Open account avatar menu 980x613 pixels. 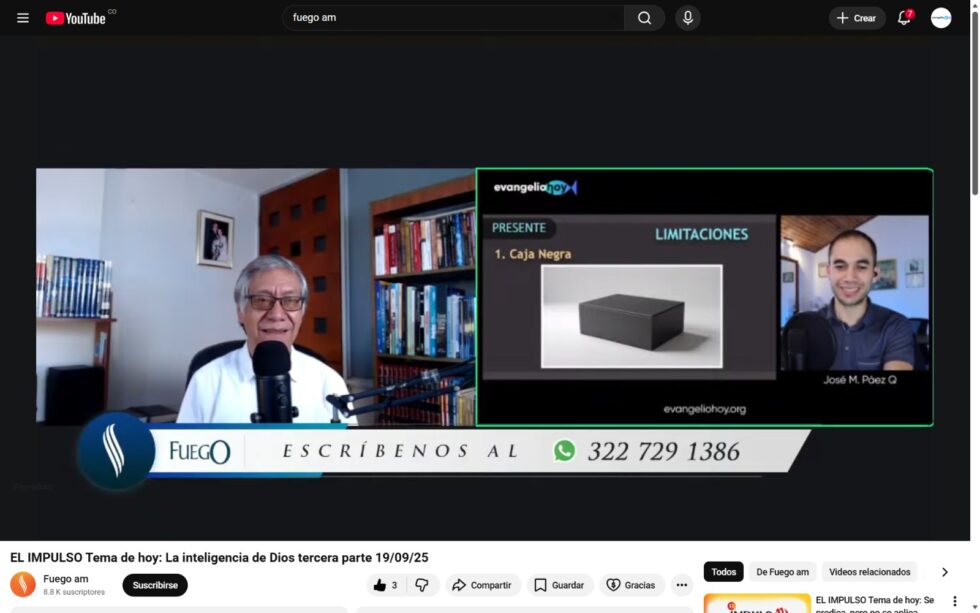click(941, 18)
